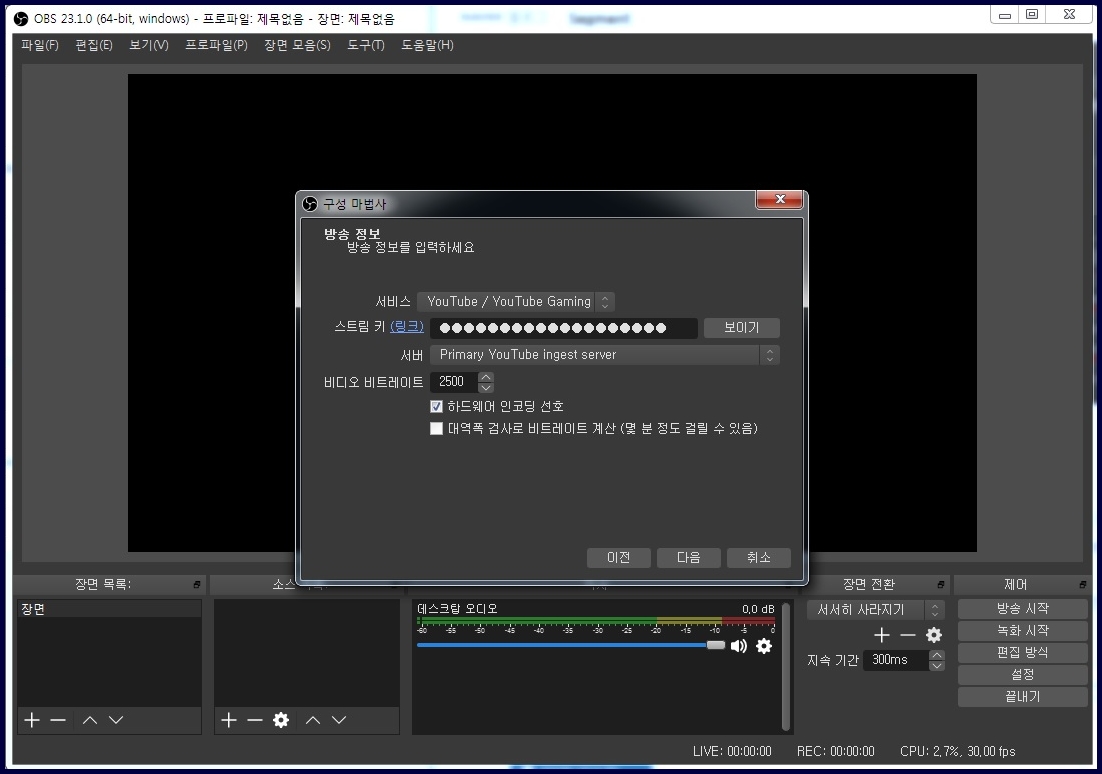Click OBS logo in main title bar
Screen dimensions: 1102x774
click(x=21, y=19)
